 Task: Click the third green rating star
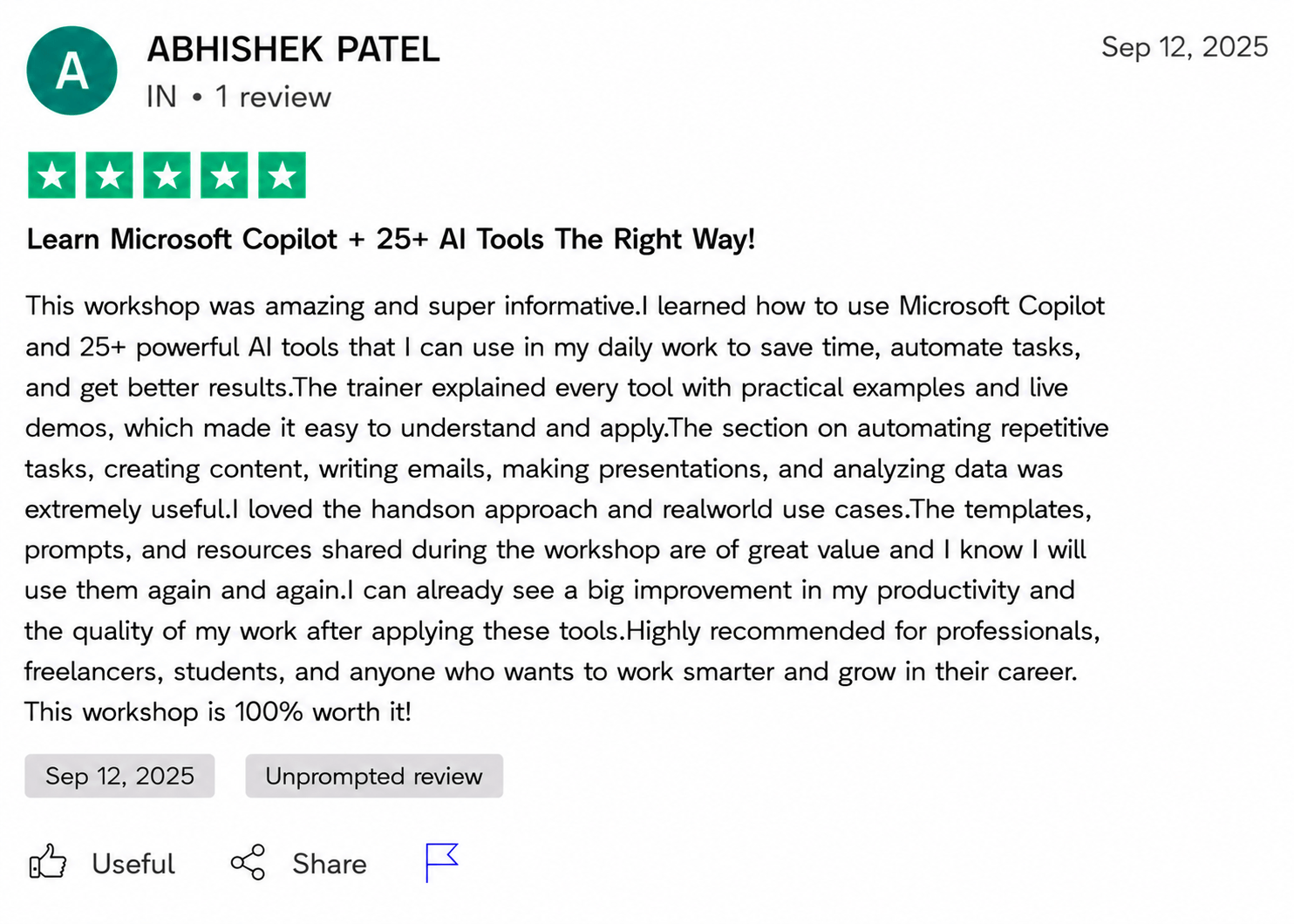click(x=167, y=175)
